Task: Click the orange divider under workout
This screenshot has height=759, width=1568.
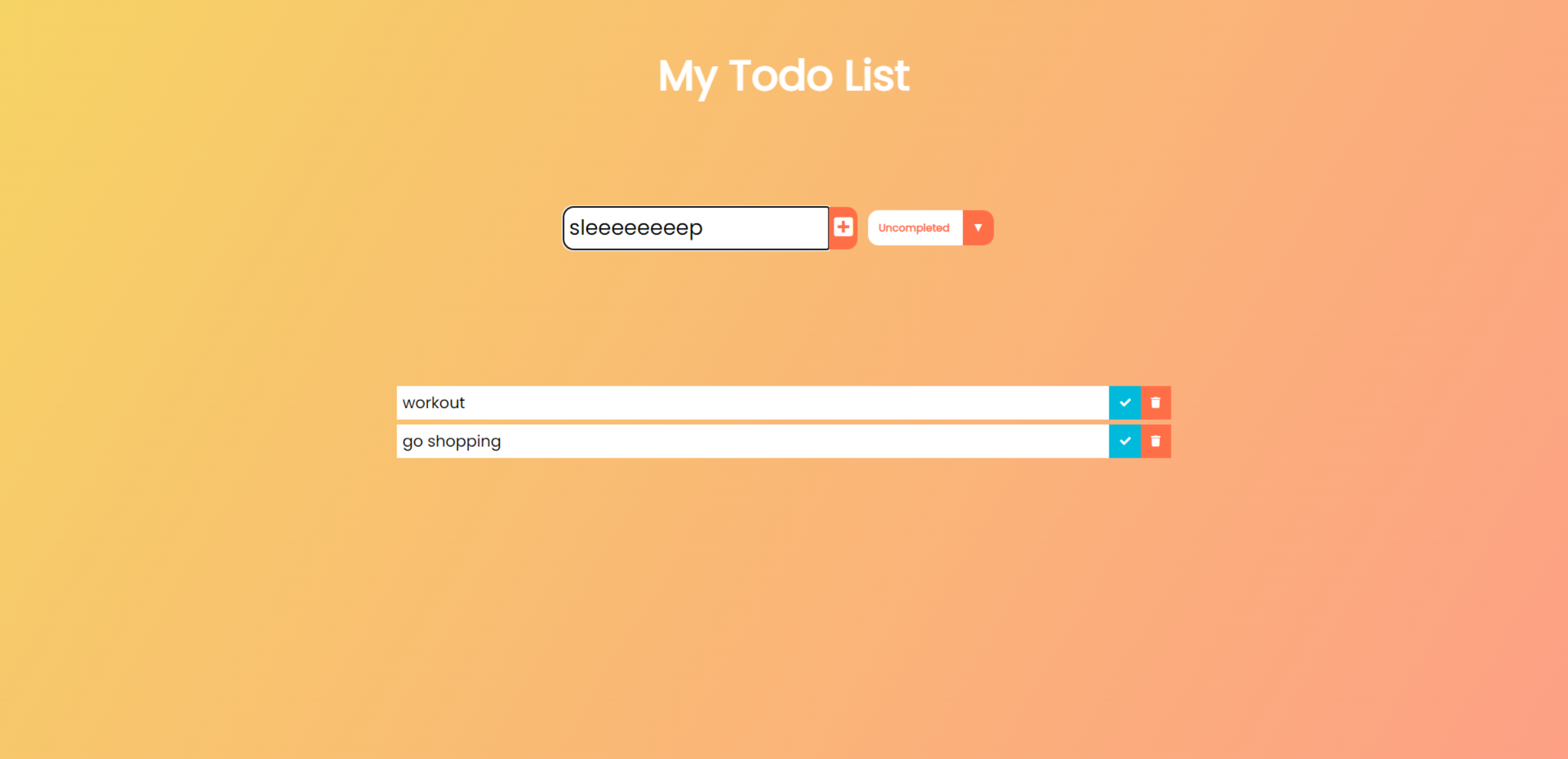Action: point(751,422)
